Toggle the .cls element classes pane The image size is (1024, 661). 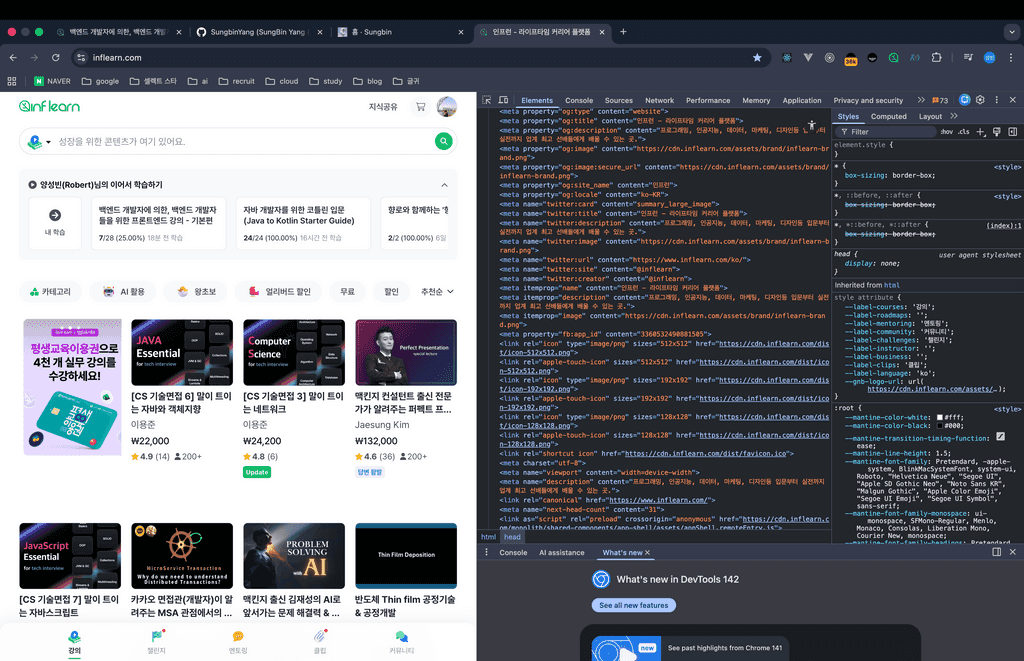pos(964,131)
